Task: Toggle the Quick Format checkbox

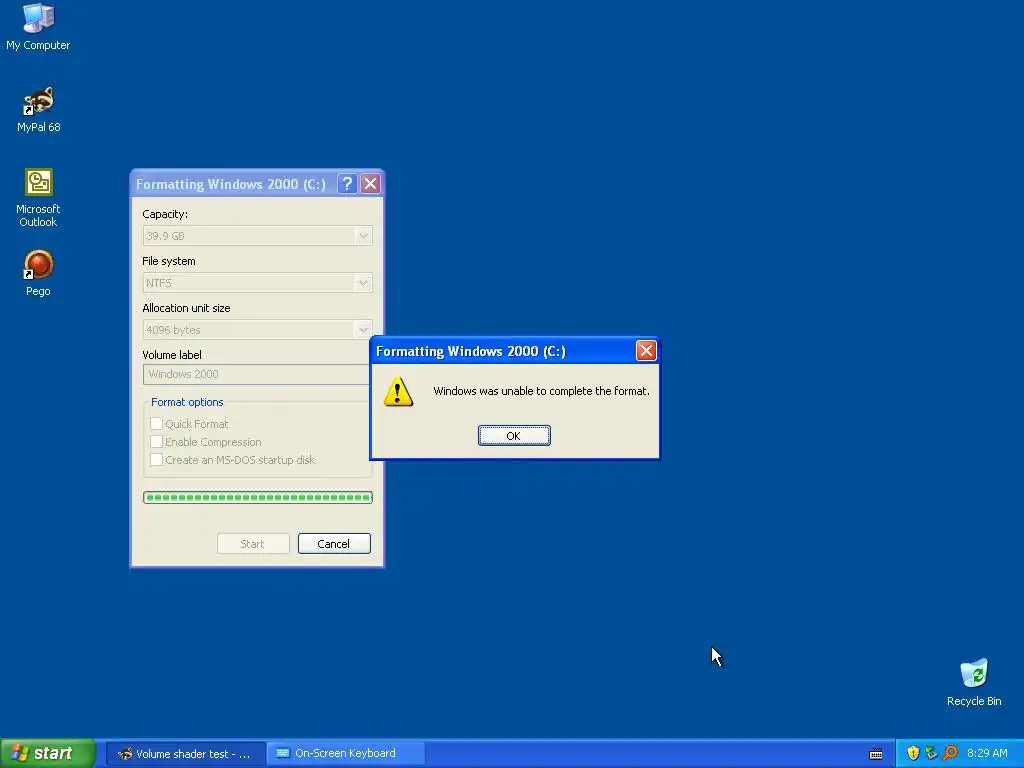Action: 156,424
